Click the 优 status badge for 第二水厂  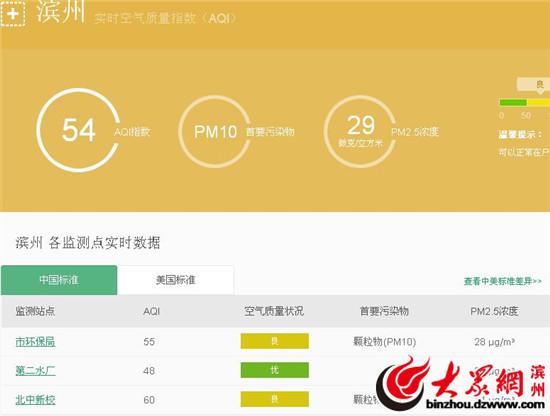click(x=275, y=370)
